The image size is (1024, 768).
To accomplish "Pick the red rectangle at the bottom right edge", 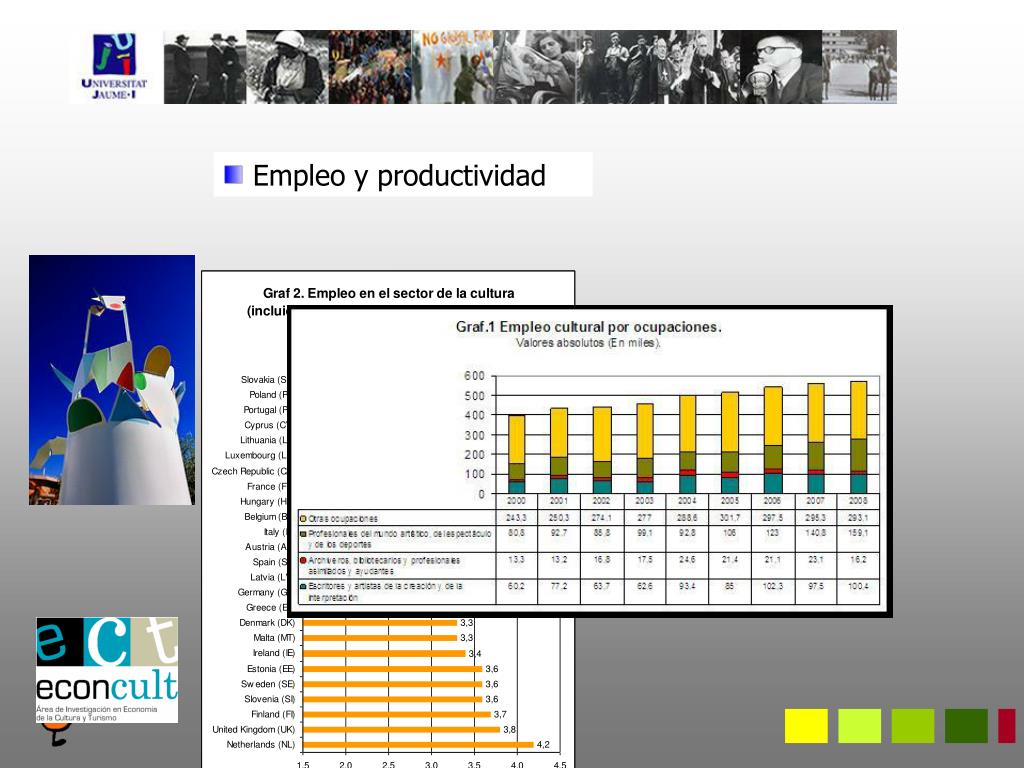I will click(x=1006, y=725).
